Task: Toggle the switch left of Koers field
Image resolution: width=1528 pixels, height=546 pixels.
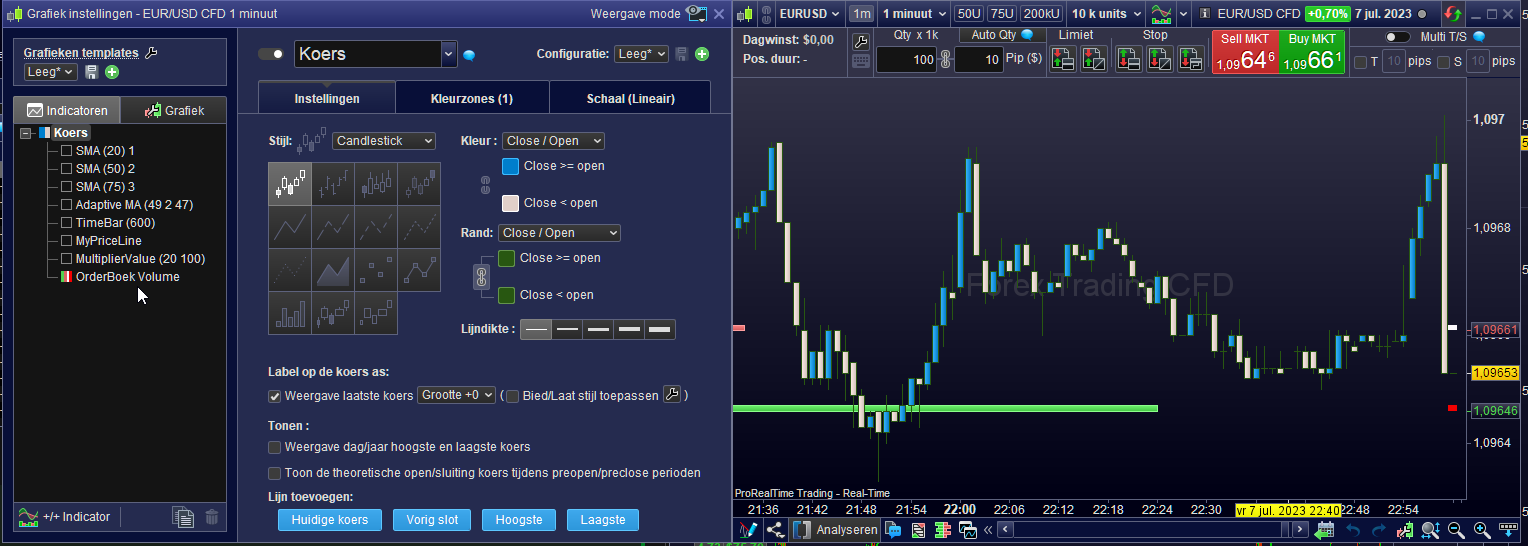Action: coord(271,54)
